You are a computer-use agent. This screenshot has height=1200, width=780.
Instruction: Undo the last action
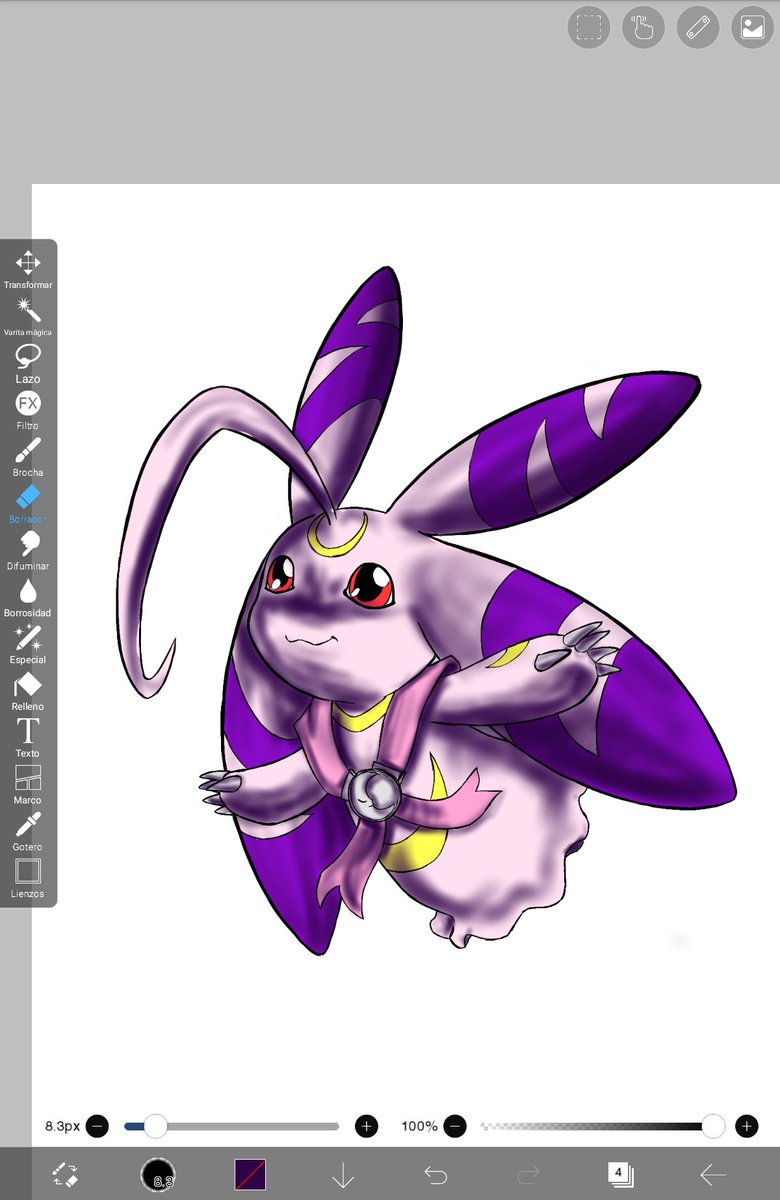coord(436,1175)
